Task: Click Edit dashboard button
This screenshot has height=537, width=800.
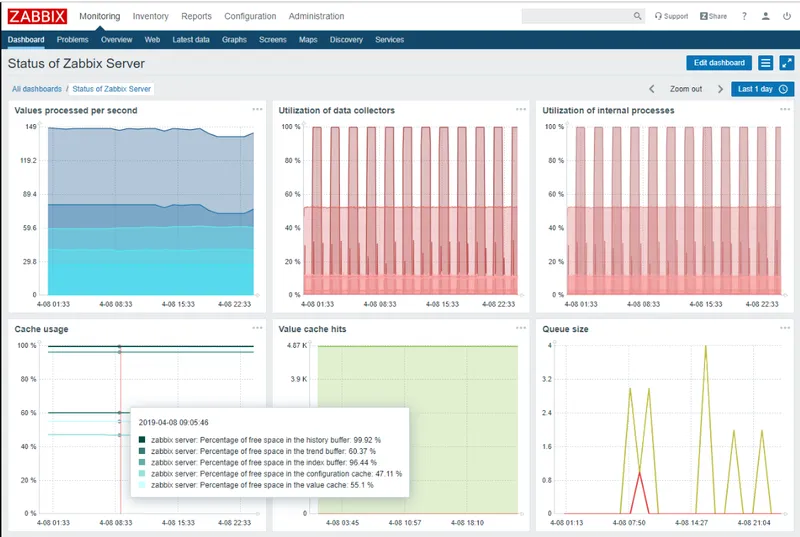Action: click(719, 63)
